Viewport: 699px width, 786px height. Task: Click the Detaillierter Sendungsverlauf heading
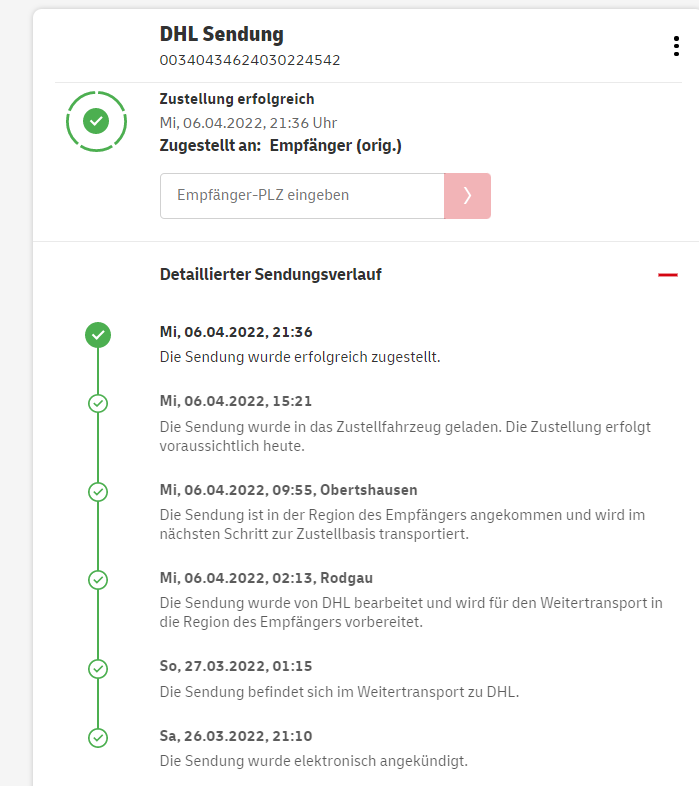tap(270, 274)
